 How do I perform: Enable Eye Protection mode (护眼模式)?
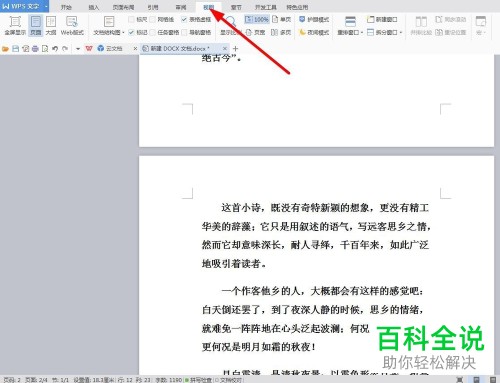[314, 19]
